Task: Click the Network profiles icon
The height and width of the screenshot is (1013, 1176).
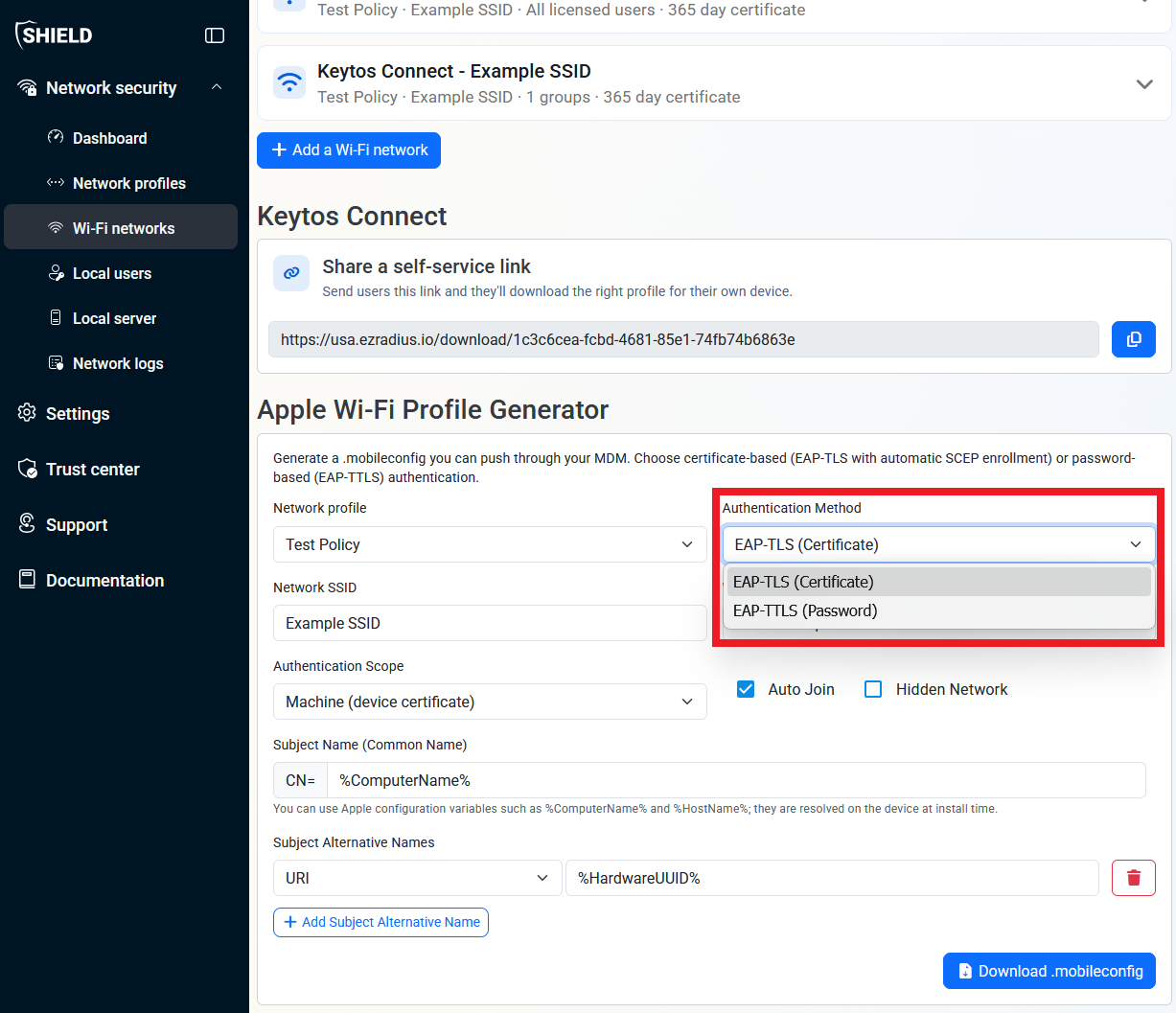Action: [56, 182]
